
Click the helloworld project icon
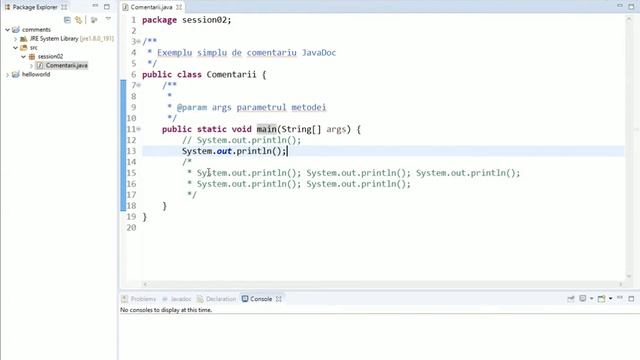coord(16,74)
